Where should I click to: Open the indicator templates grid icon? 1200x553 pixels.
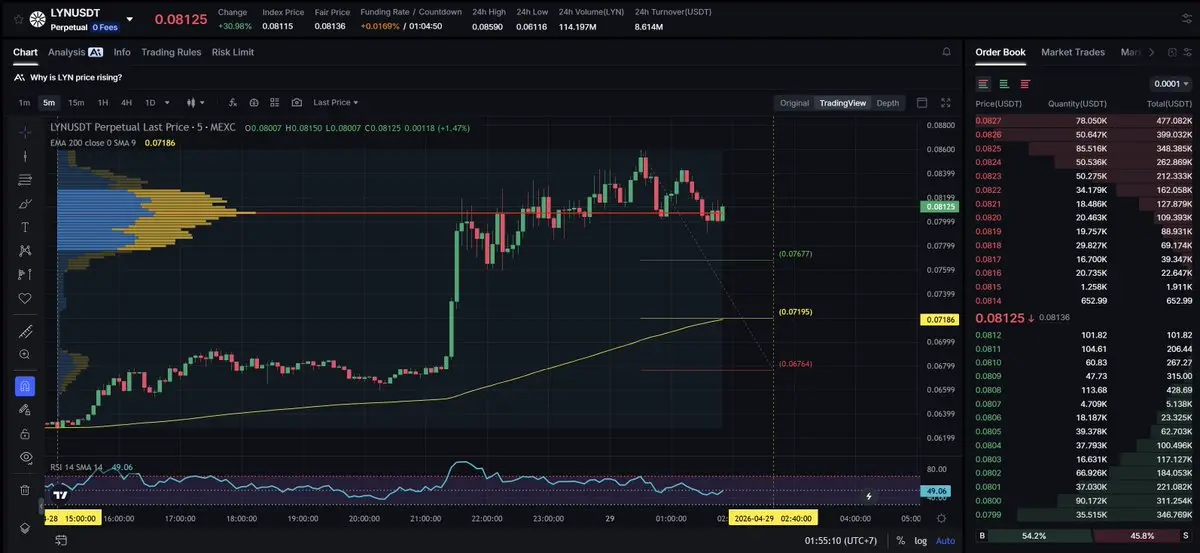coord(275,102)
